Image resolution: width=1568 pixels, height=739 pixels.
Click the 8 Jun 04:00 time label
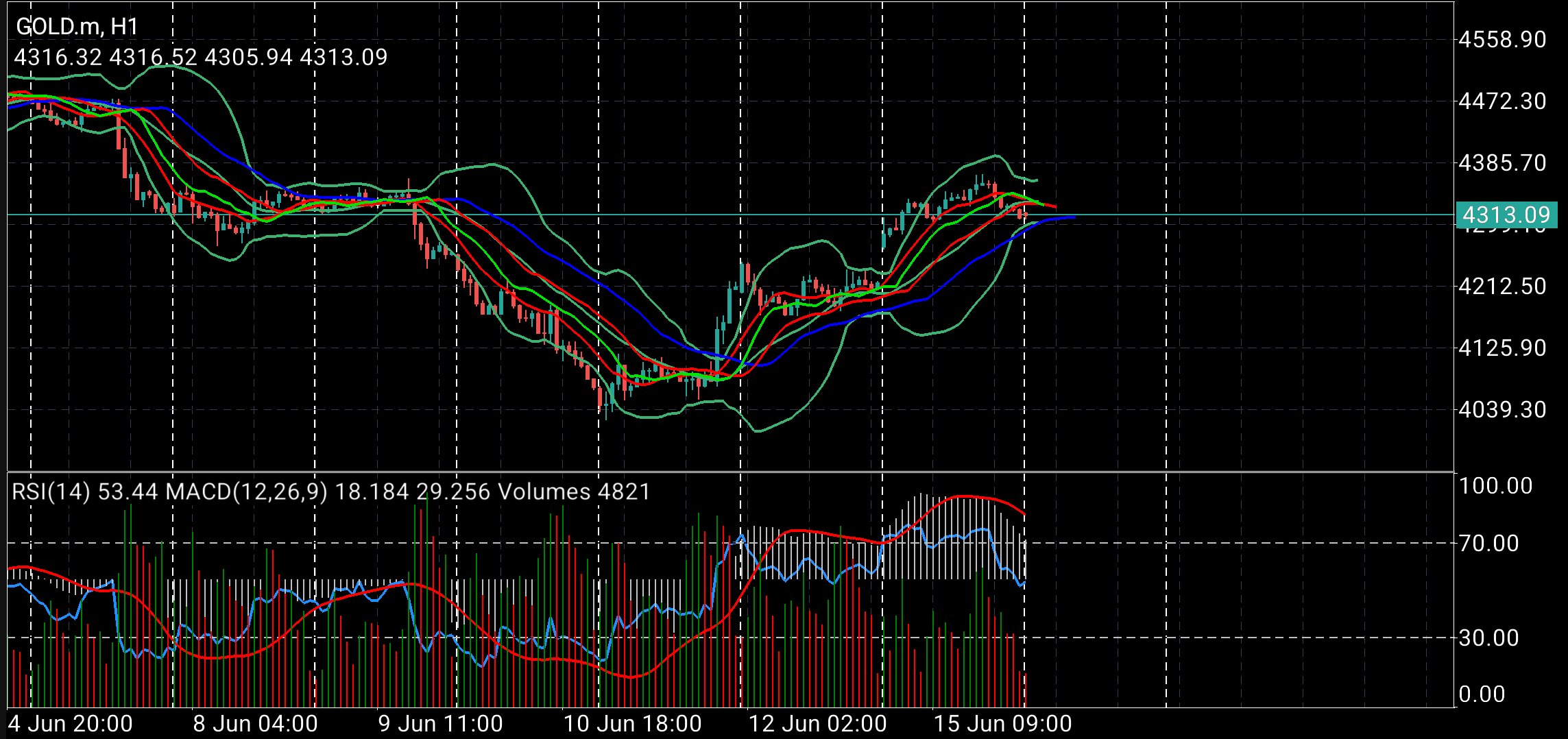[x=255, y=724]
